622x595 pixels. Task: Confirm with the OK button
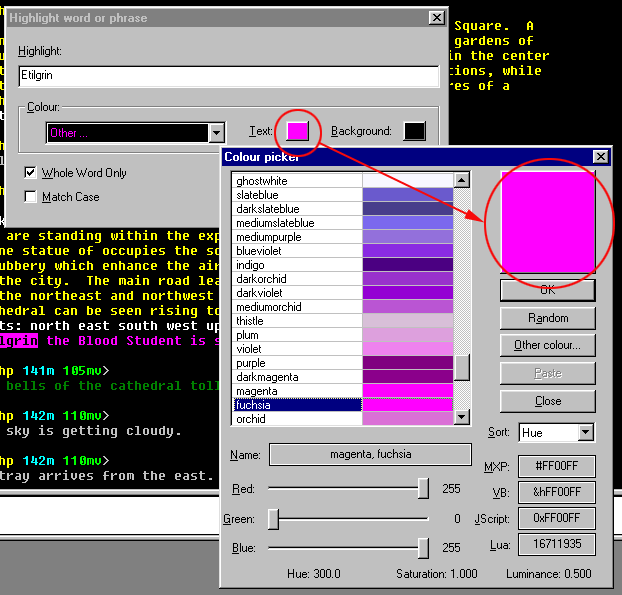(x=548, y=290)
